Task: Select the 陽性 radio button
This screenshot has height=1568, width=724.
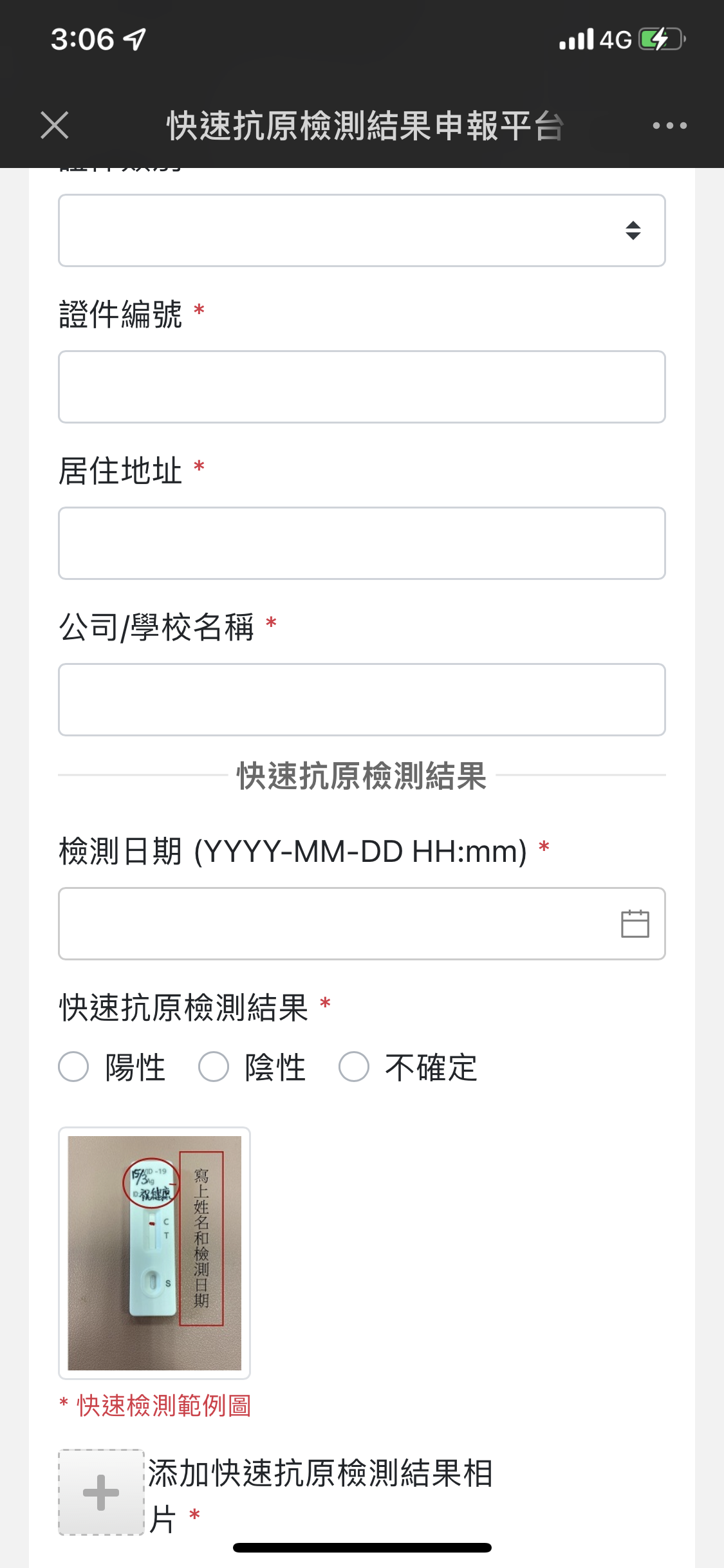Action: coord(73,1067)
